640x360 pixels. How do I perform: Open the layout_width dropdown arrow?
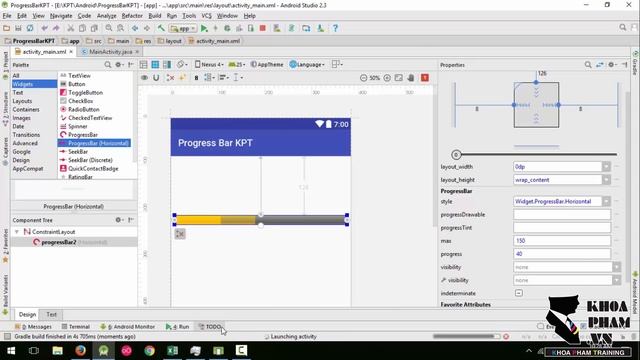tap(606, 167)
